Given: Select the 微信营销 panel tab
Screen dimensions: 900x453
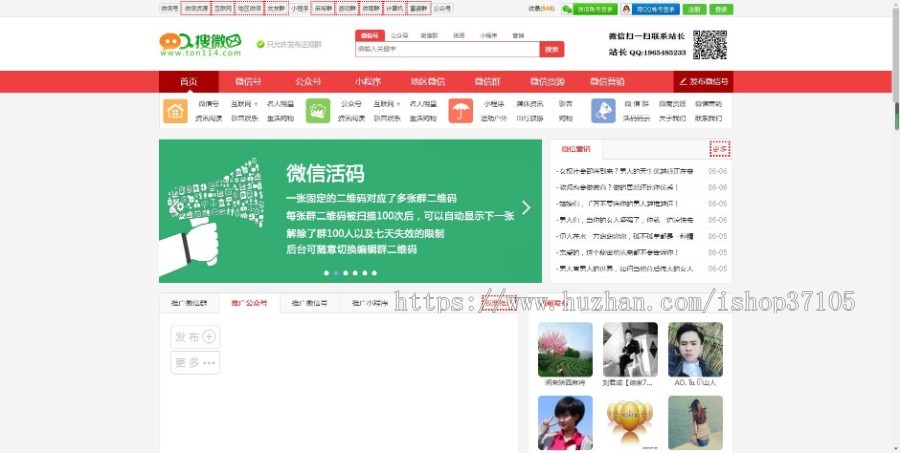Looking at the screenshot, I should pyautogui.click(x=576, y=149).
